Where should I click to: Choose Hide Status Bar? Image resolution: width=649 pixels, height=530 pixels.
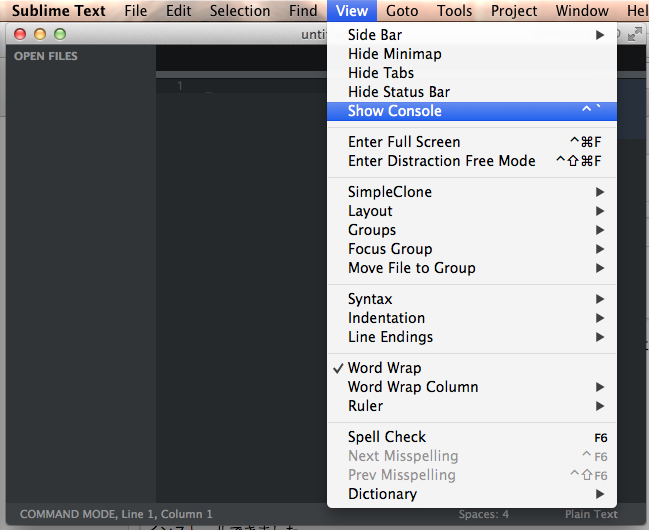472,92
